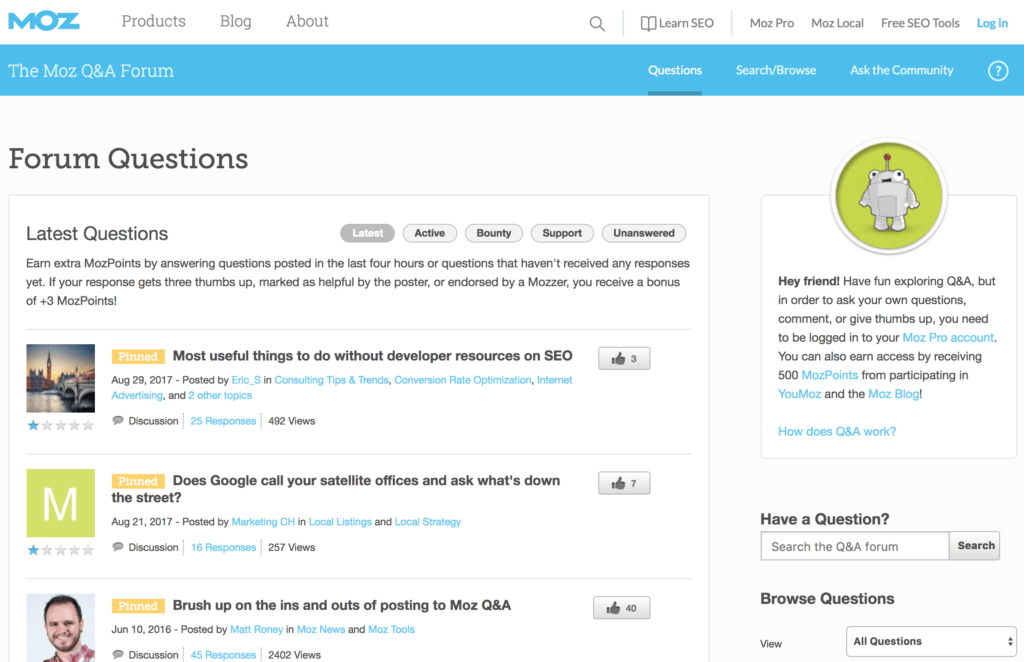This screenshot has height=662, width=1024.
Task: Thumbs up the satellite offices question
Action: tap(624, 483)
